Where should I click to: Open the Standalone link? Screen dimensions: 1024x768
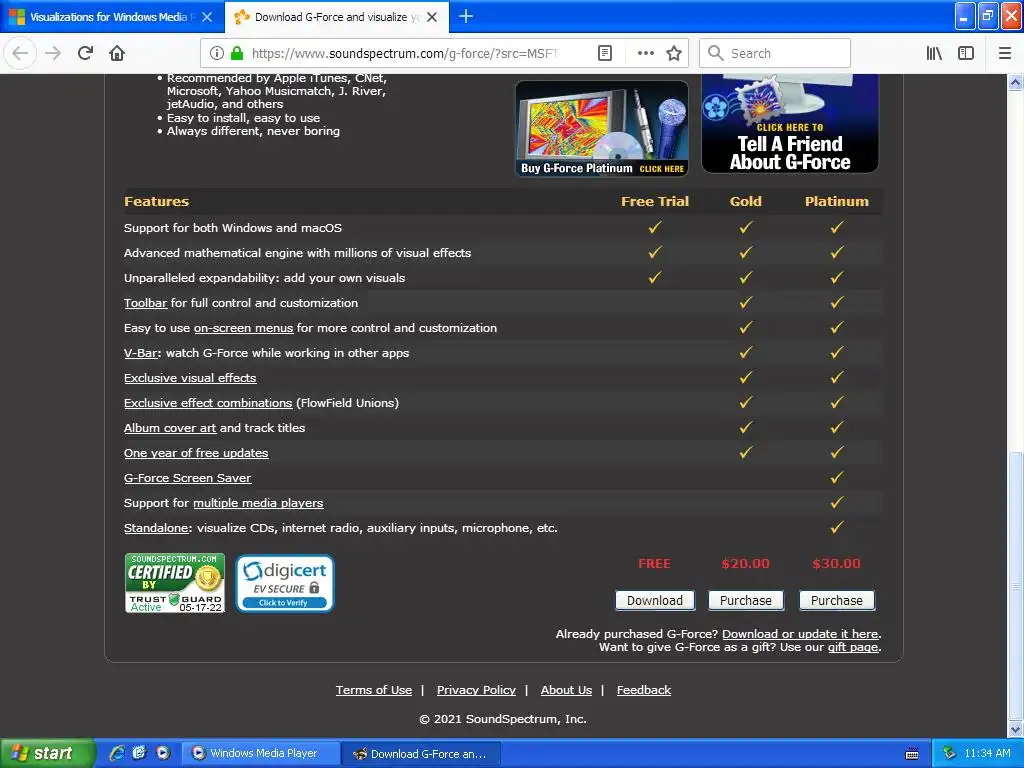pyautogui.click(x=156, y=528)
